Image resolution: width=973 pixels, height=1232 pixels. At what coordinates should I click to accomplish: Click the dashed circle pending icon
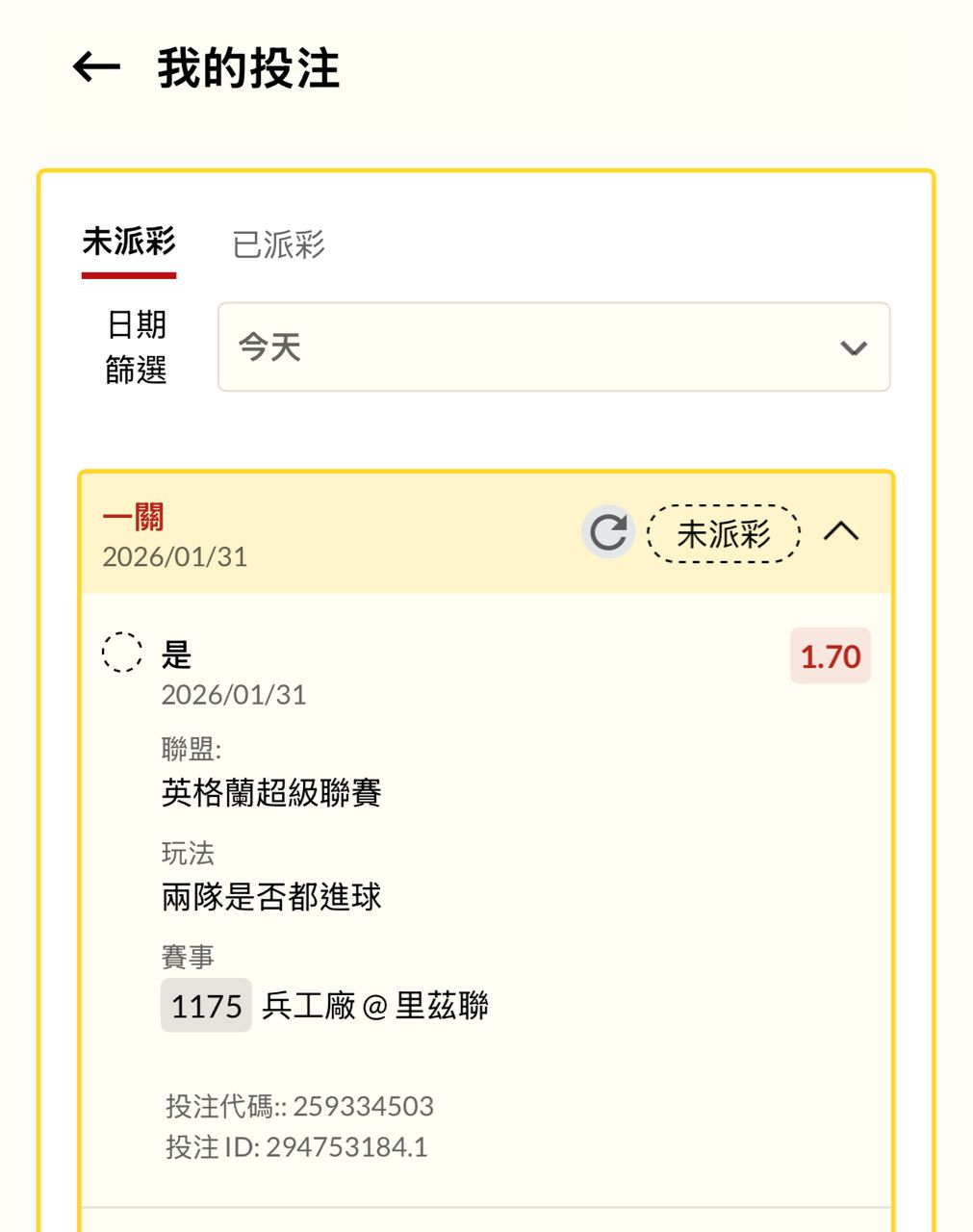[122, 653]
